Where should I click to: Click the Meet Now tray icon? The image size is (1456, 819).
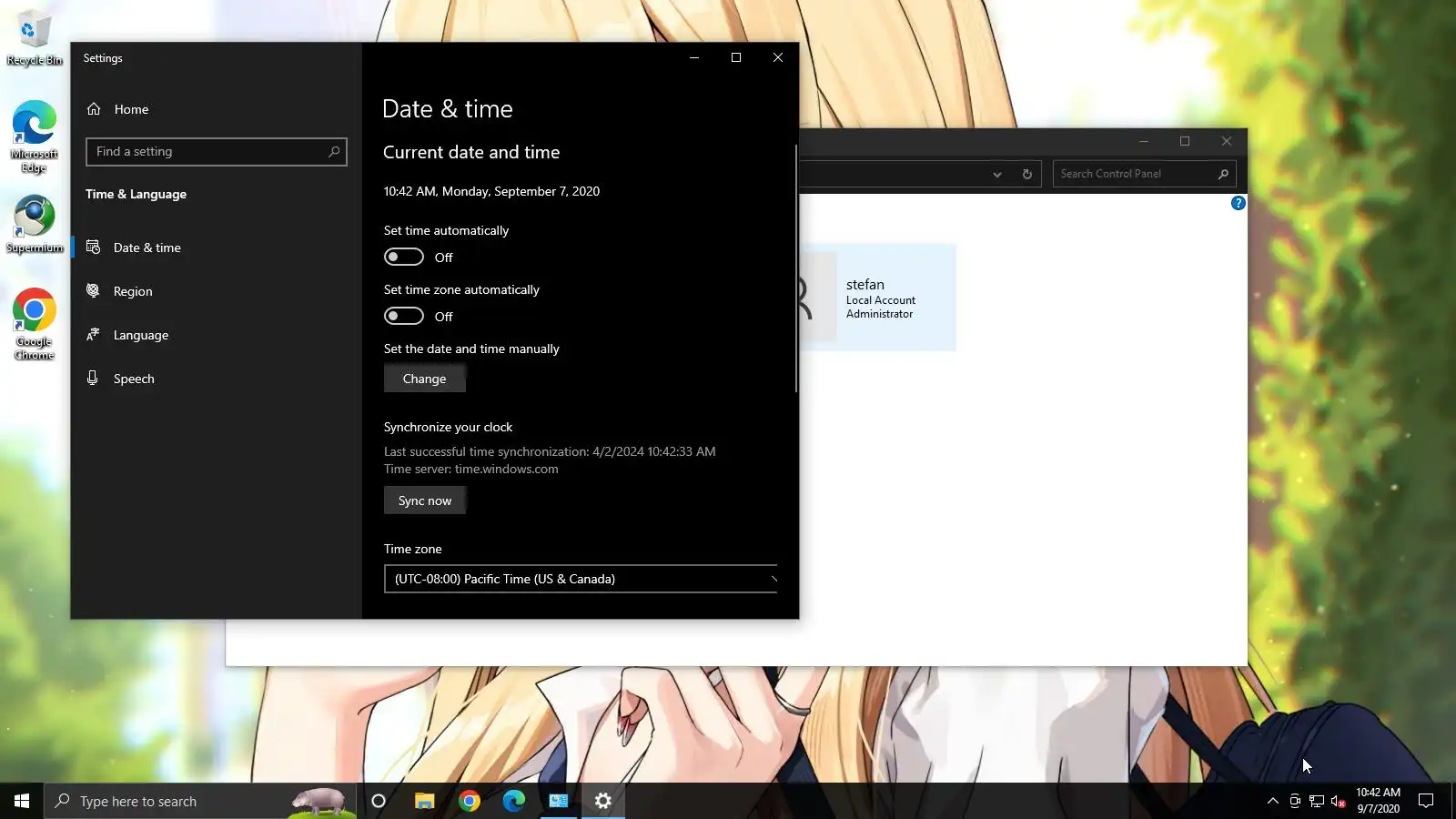(x=1295, y=802)
